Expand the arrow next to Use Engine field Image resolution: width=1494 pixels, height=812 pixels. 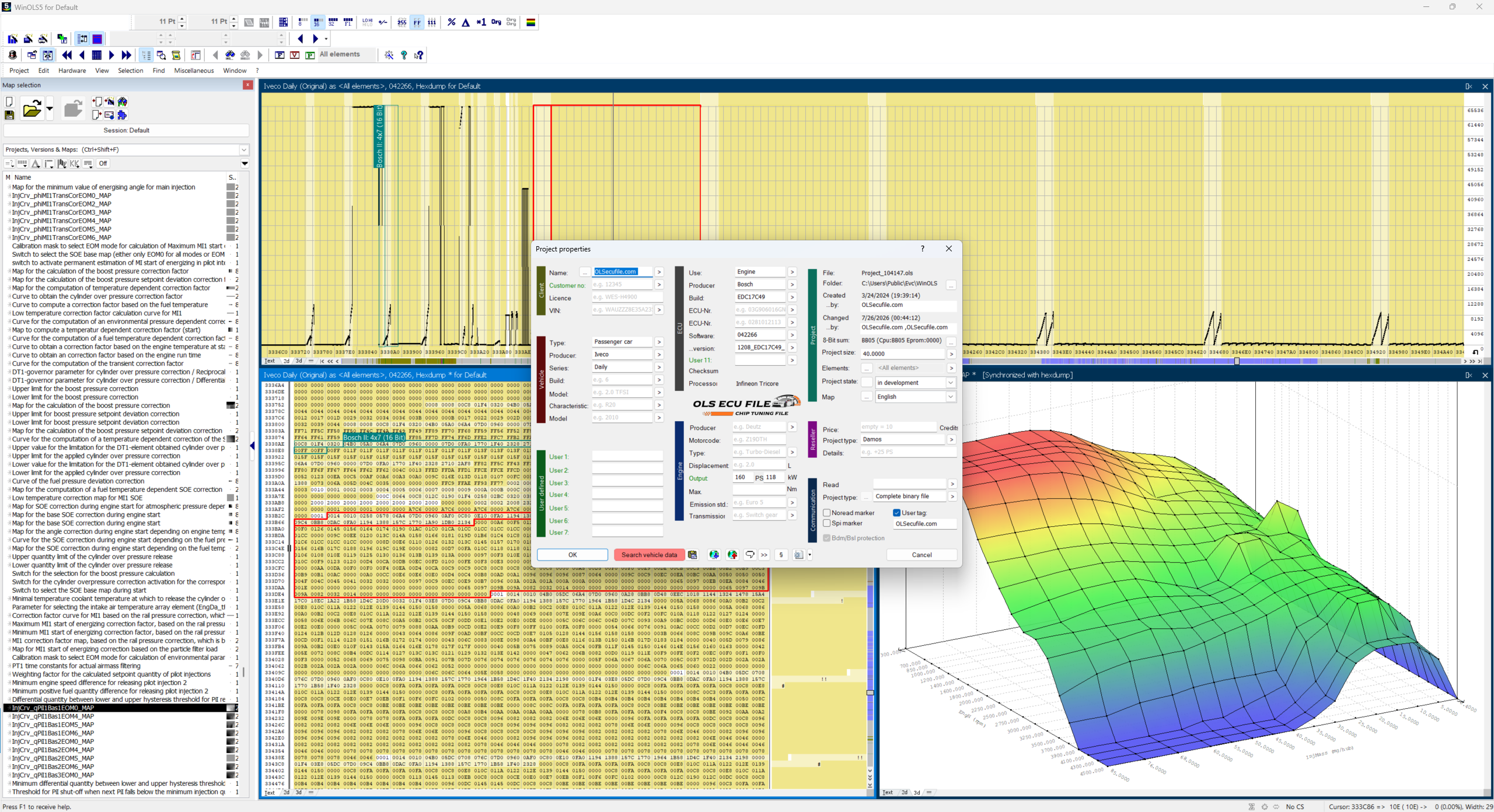792,272
